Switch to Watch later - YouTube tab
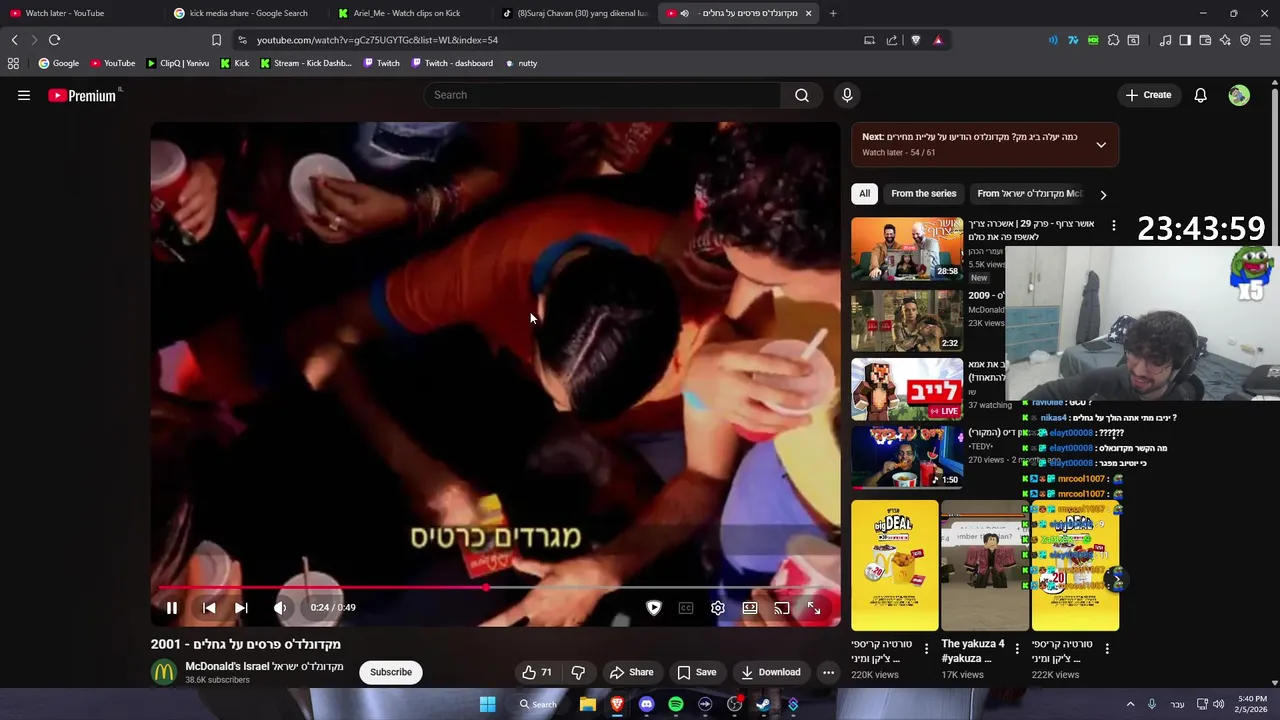Viewport: 1280px width, 720px height. tap(78, 13)
